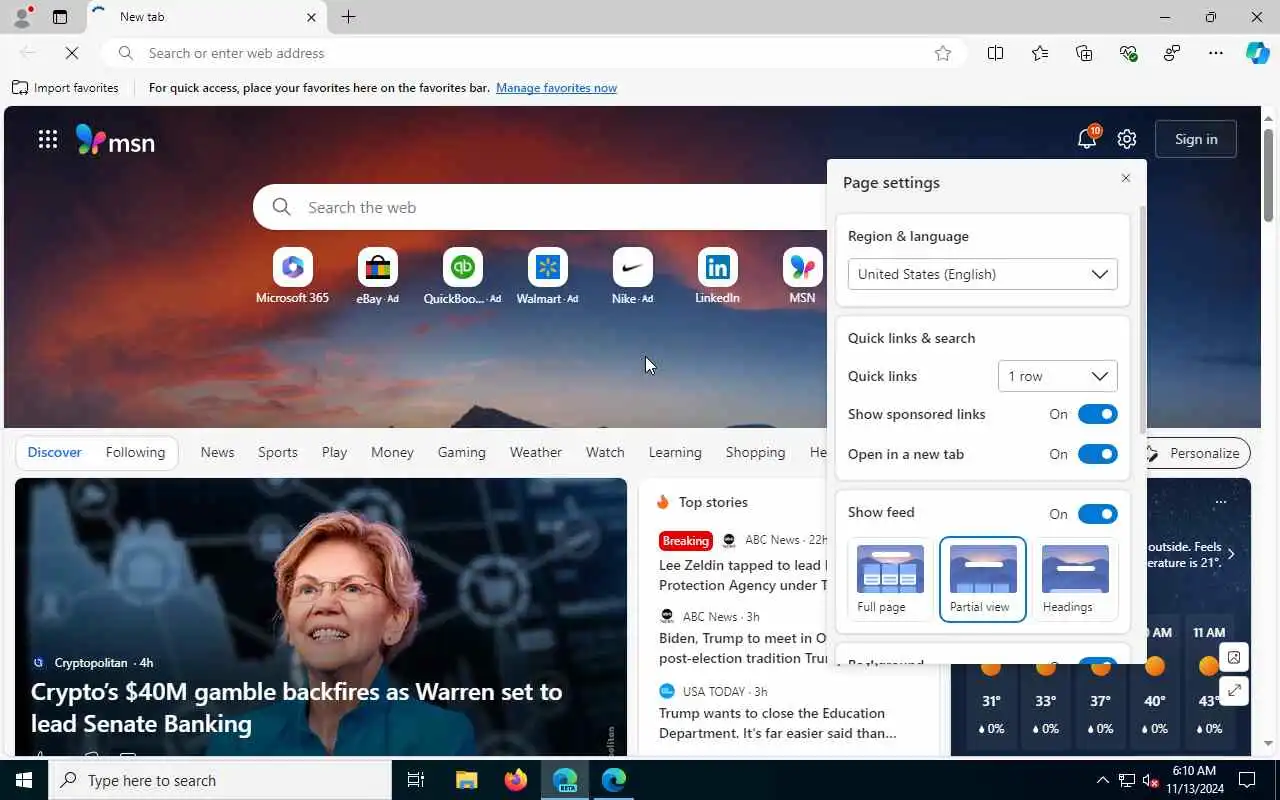1280x800 pixels.
Task: Click Manage favorites now link
Action: pyautogui.click(x=556, y=88)
